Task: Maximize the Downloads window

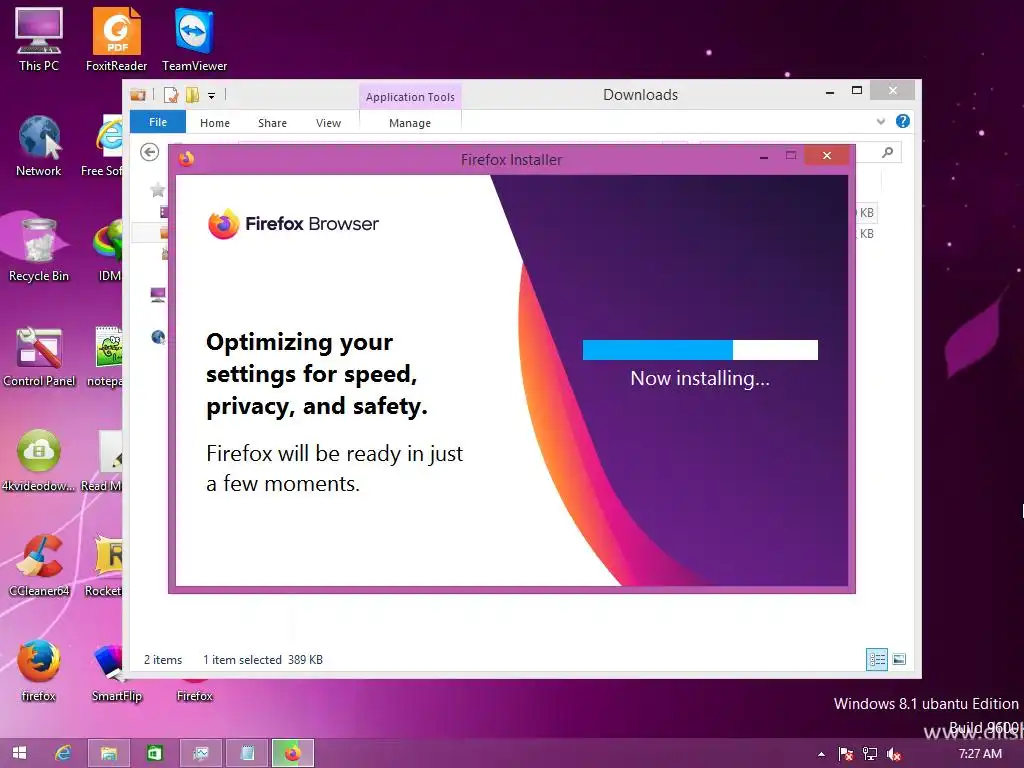Action: pyautogui.click(x=857, y=91)
